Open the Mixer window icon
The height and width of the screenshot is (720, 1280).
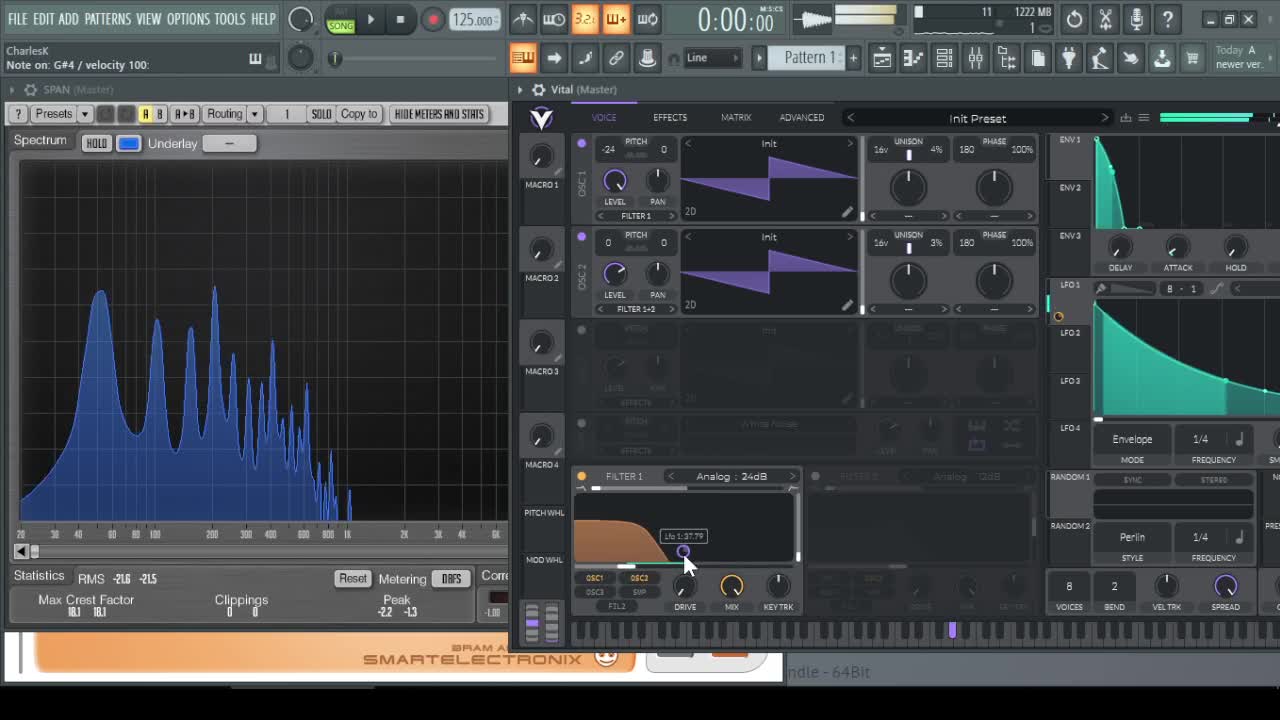coord(975,58)
